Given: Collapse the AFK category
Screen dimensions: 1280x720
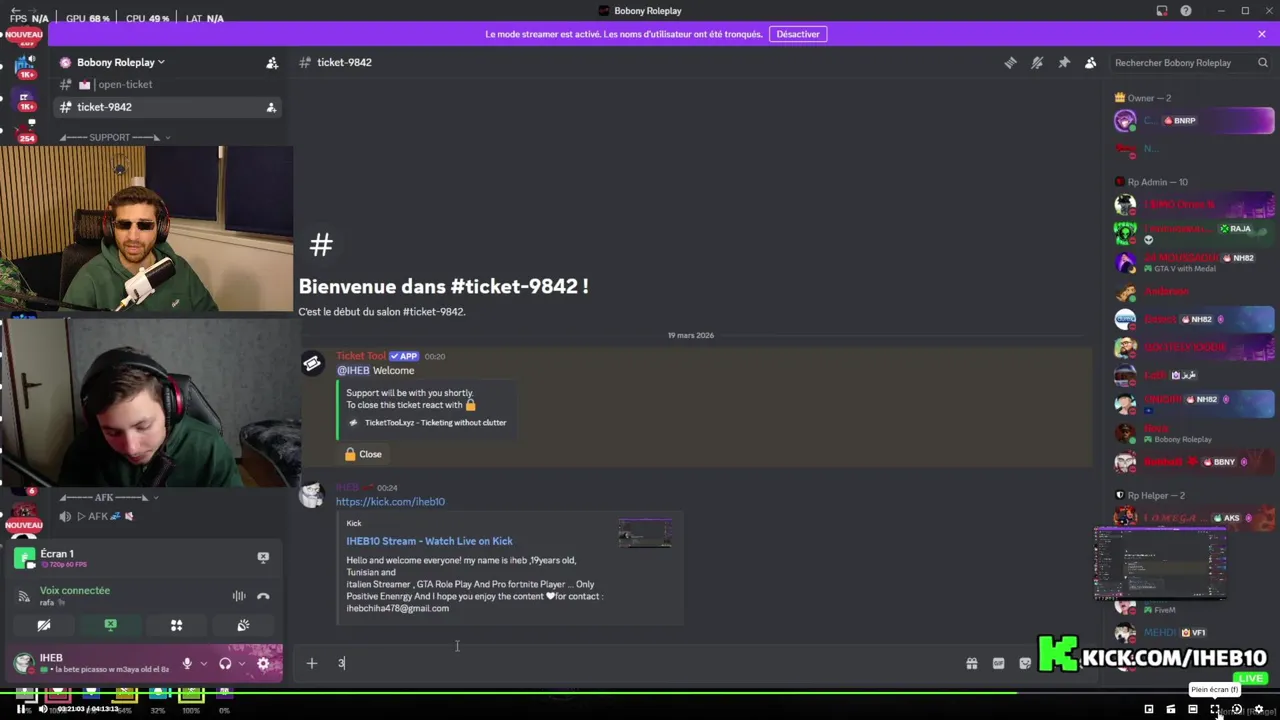Looking at the screenshot, I should 108,497.
